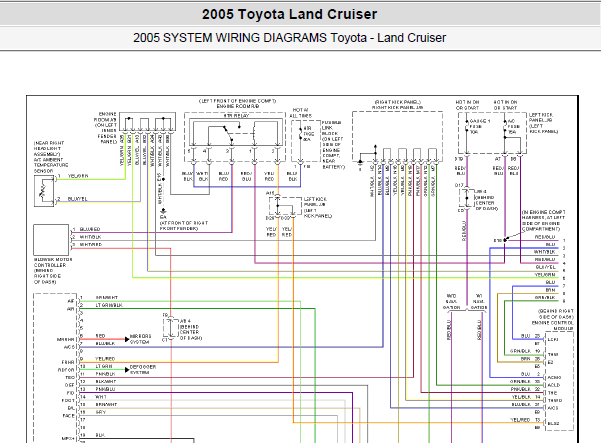Click the DEFOGGER SYSTEM arrow label
Screen dimensions: 601x443
(x=143, y=370)
